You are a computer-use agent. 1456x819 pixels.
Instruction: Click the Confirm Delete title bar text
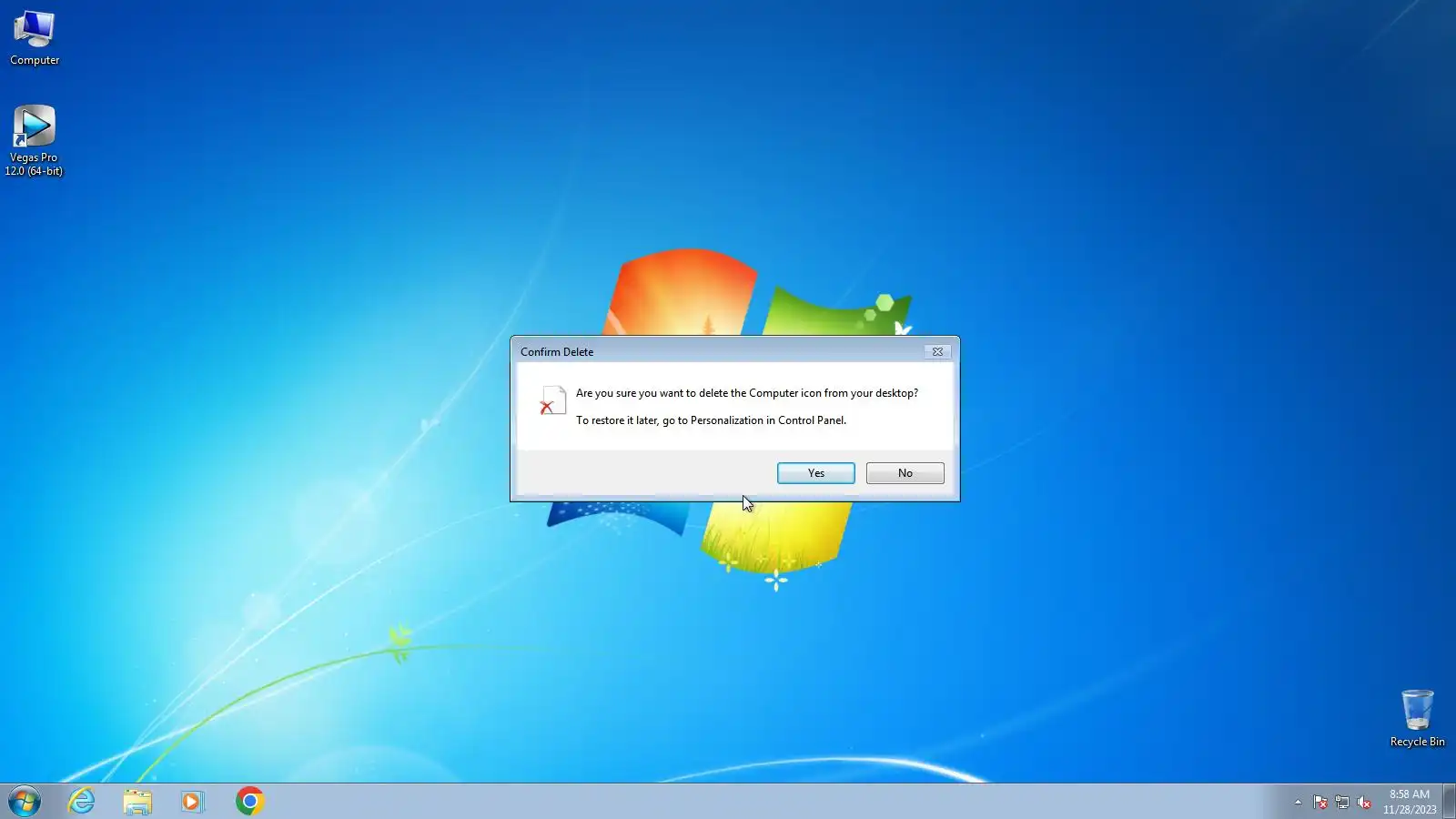[557, 352]
